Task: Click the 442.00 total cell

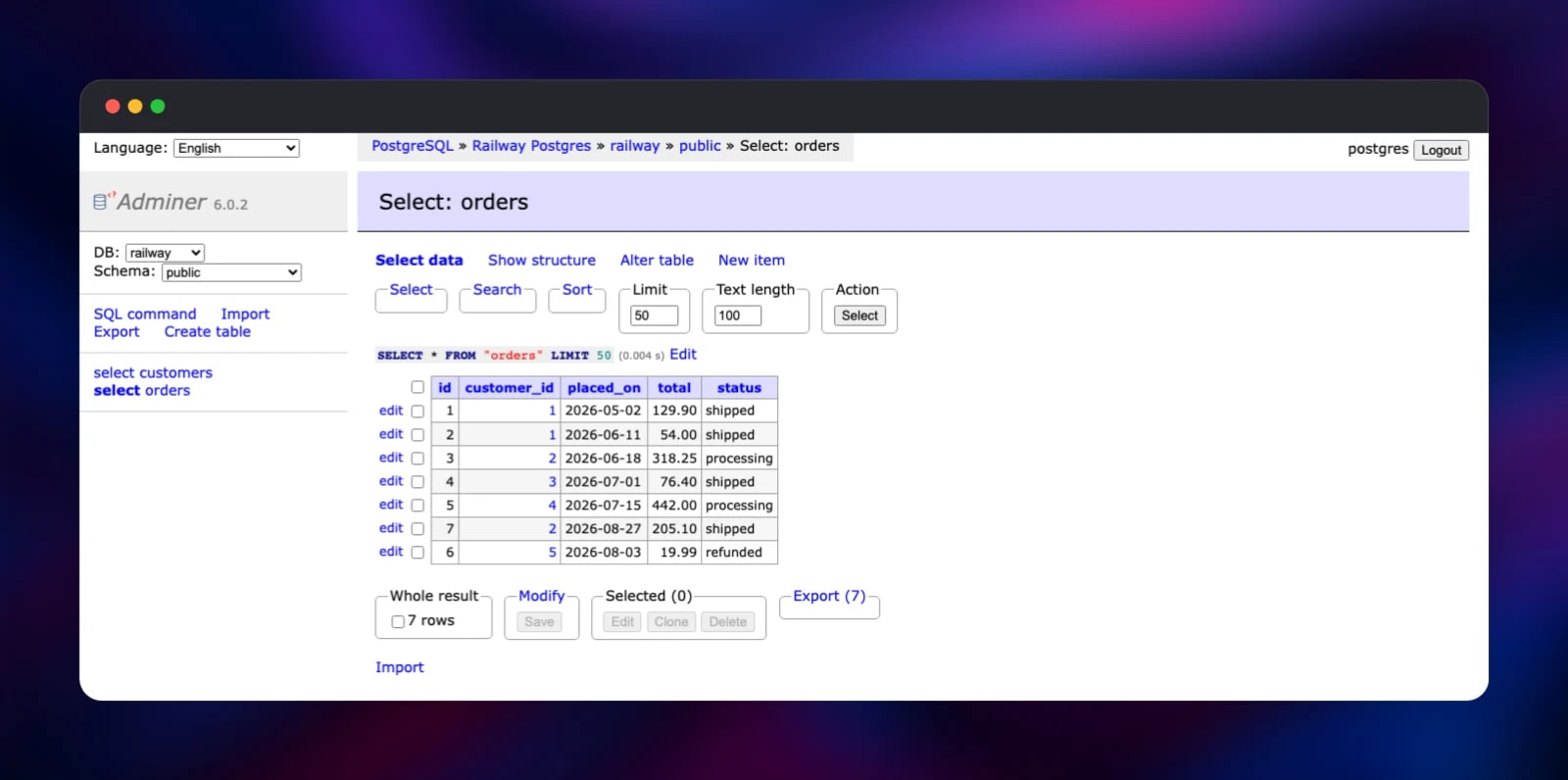Action: (x=674, y=506)
